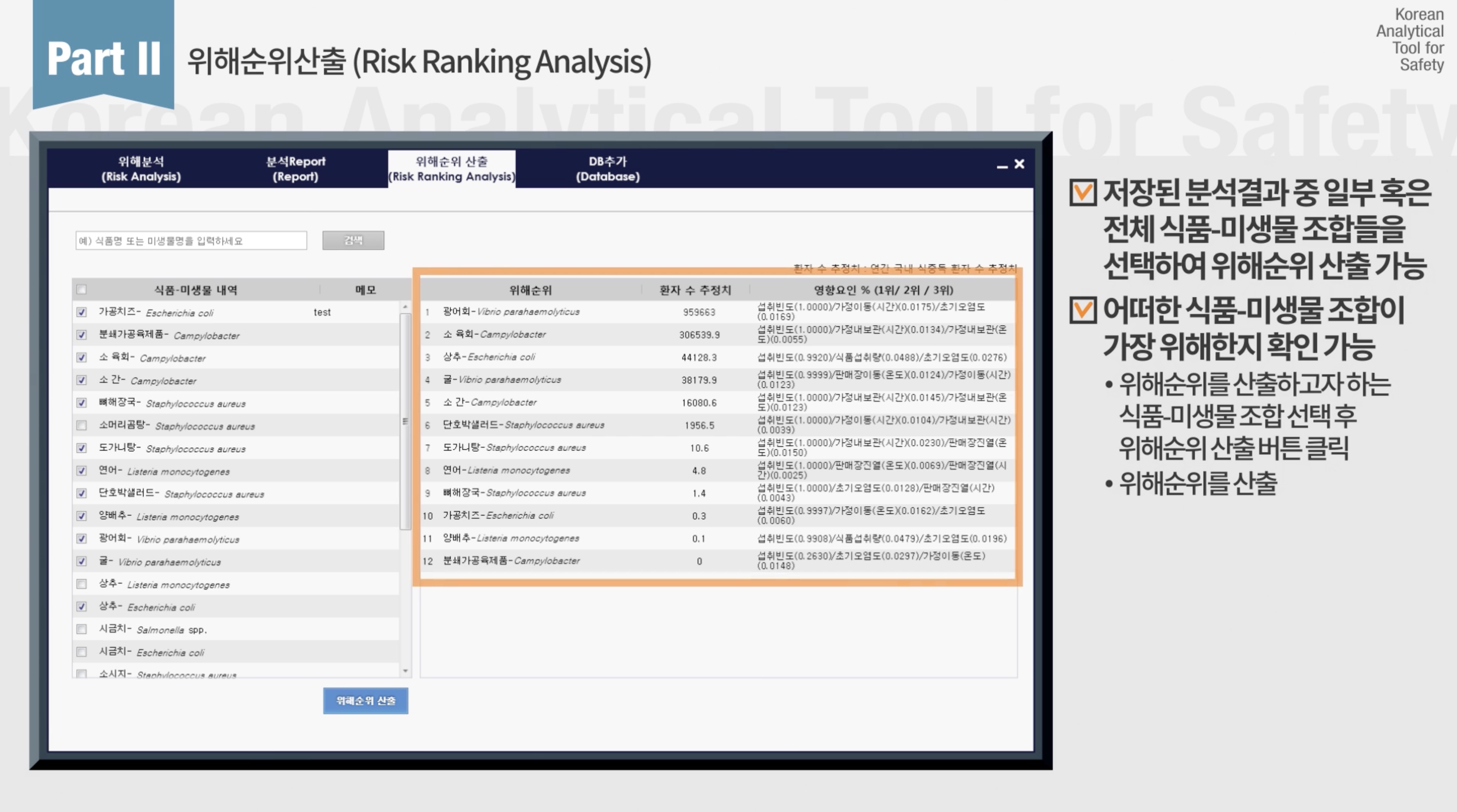1457x812 pixels.
Task: Click scroll down arrow in food-microbe list
Action: 405,671
